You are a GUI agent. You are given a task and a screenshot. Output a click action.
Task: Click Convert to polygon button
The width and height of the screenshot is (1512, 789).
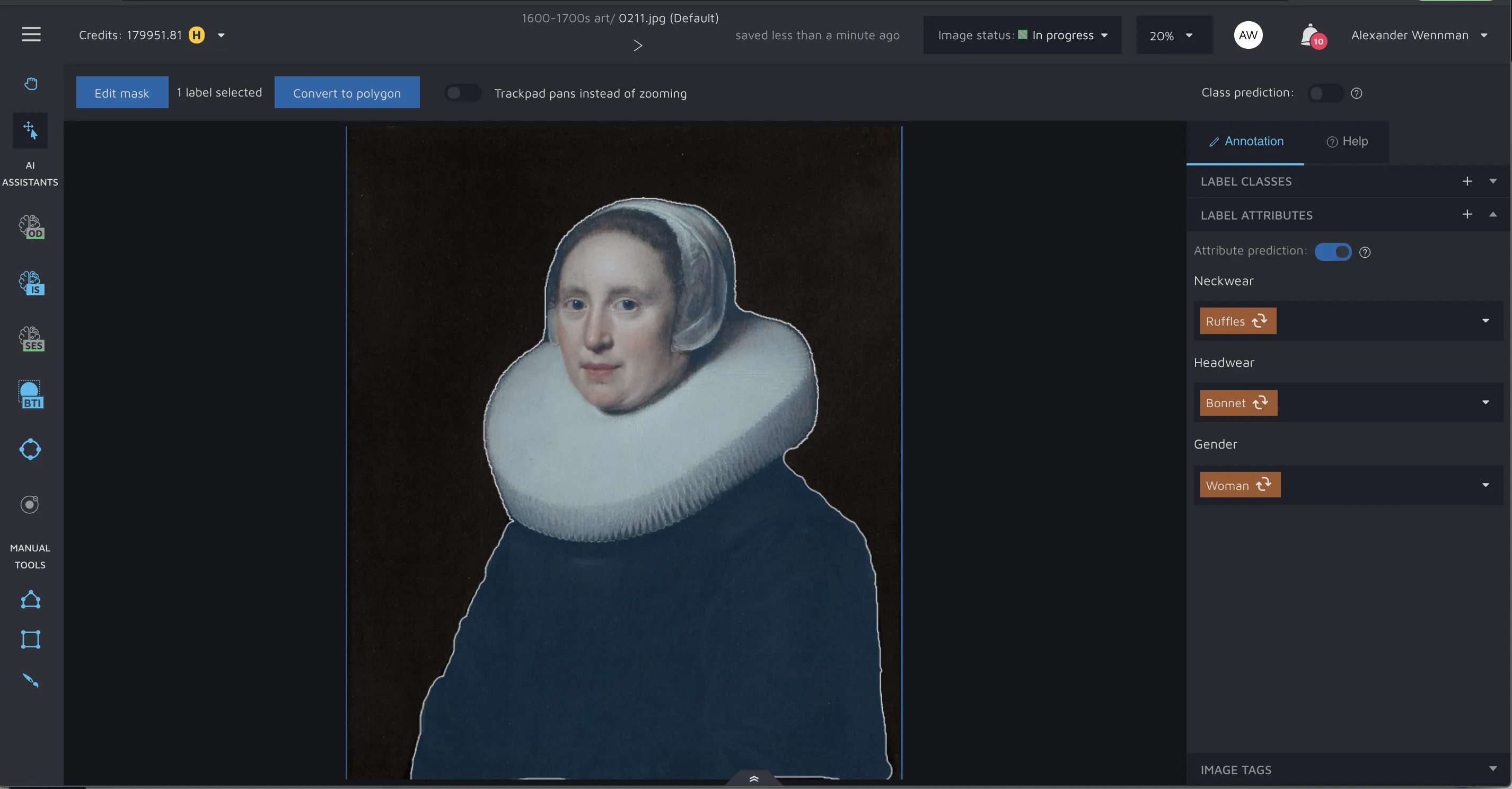point(347,93)
